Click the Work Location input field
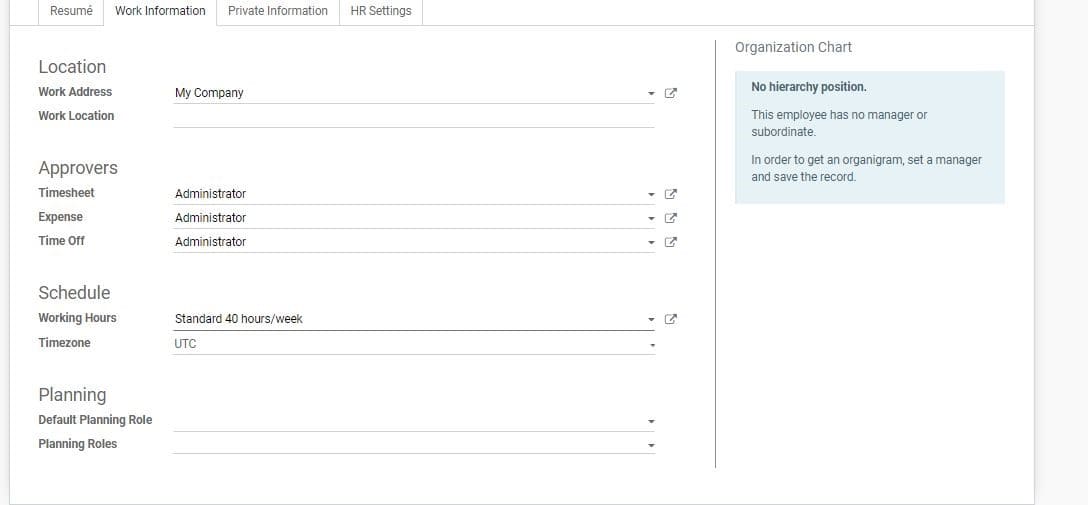Viewport: 1088px width, 505px height. point(413,116)
